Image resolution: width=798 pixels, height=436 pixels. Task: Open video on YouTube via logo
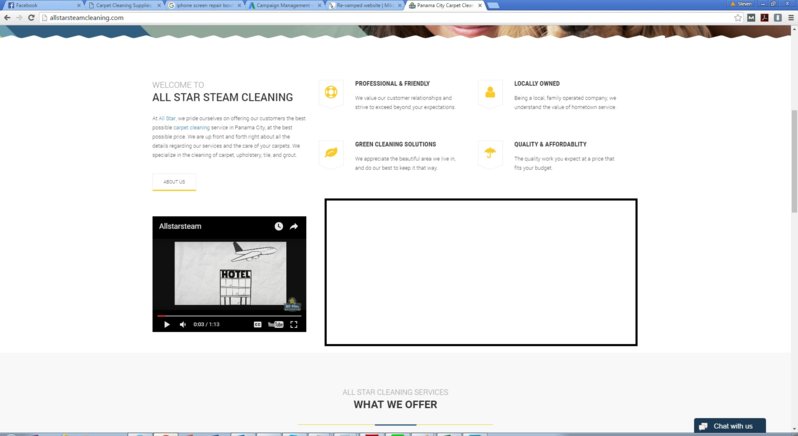pyautogui.click(x=275, y=324)
